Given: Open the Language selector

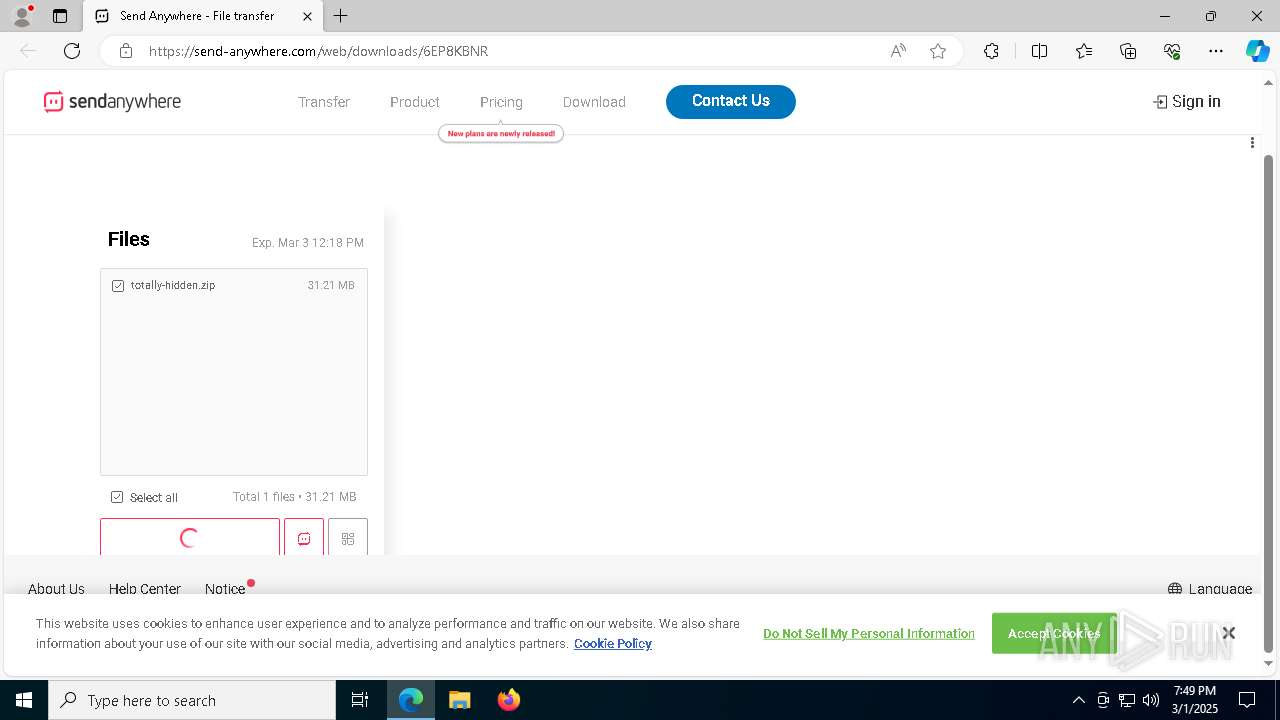Looking at the screenshot, I should click(1210, 589).
